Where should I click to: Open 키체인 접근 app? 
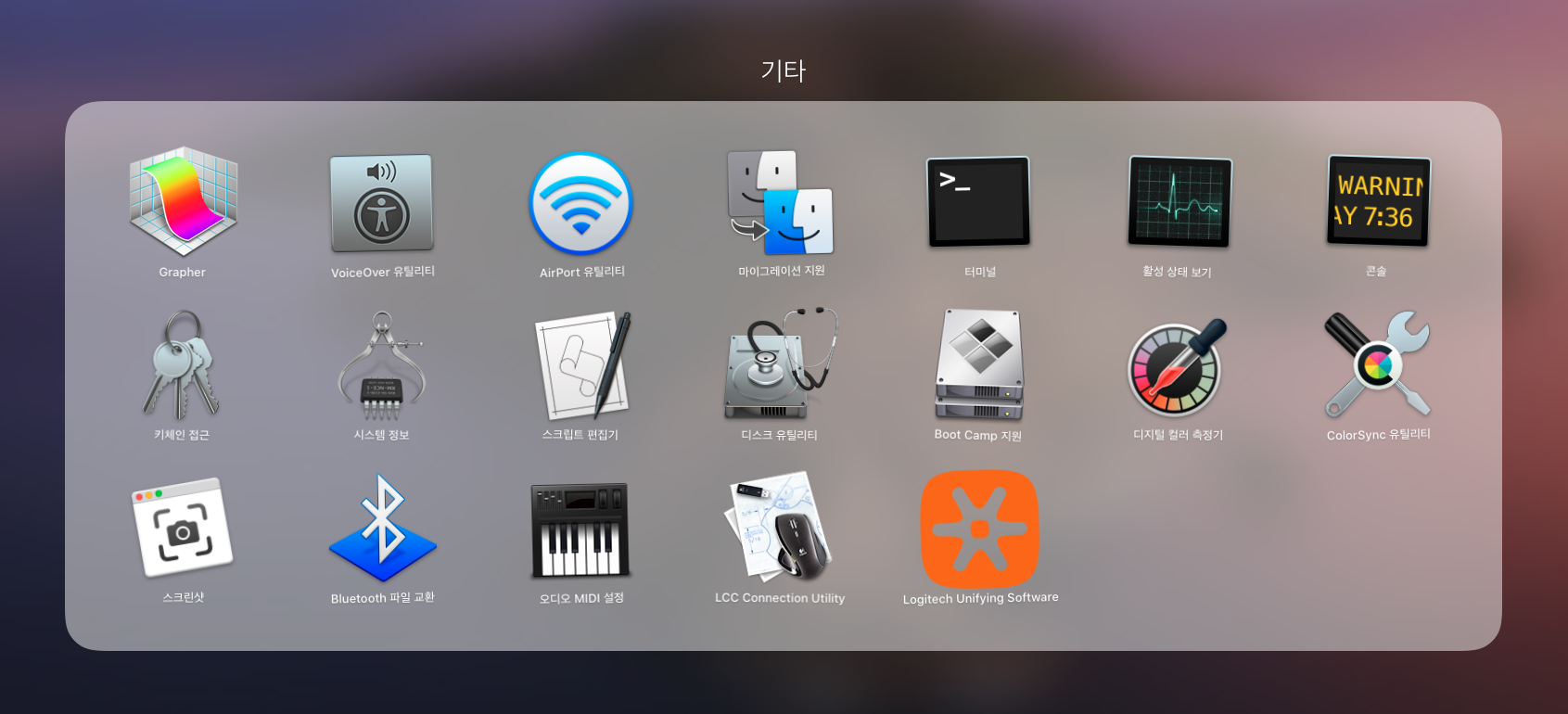click(183, 364)
